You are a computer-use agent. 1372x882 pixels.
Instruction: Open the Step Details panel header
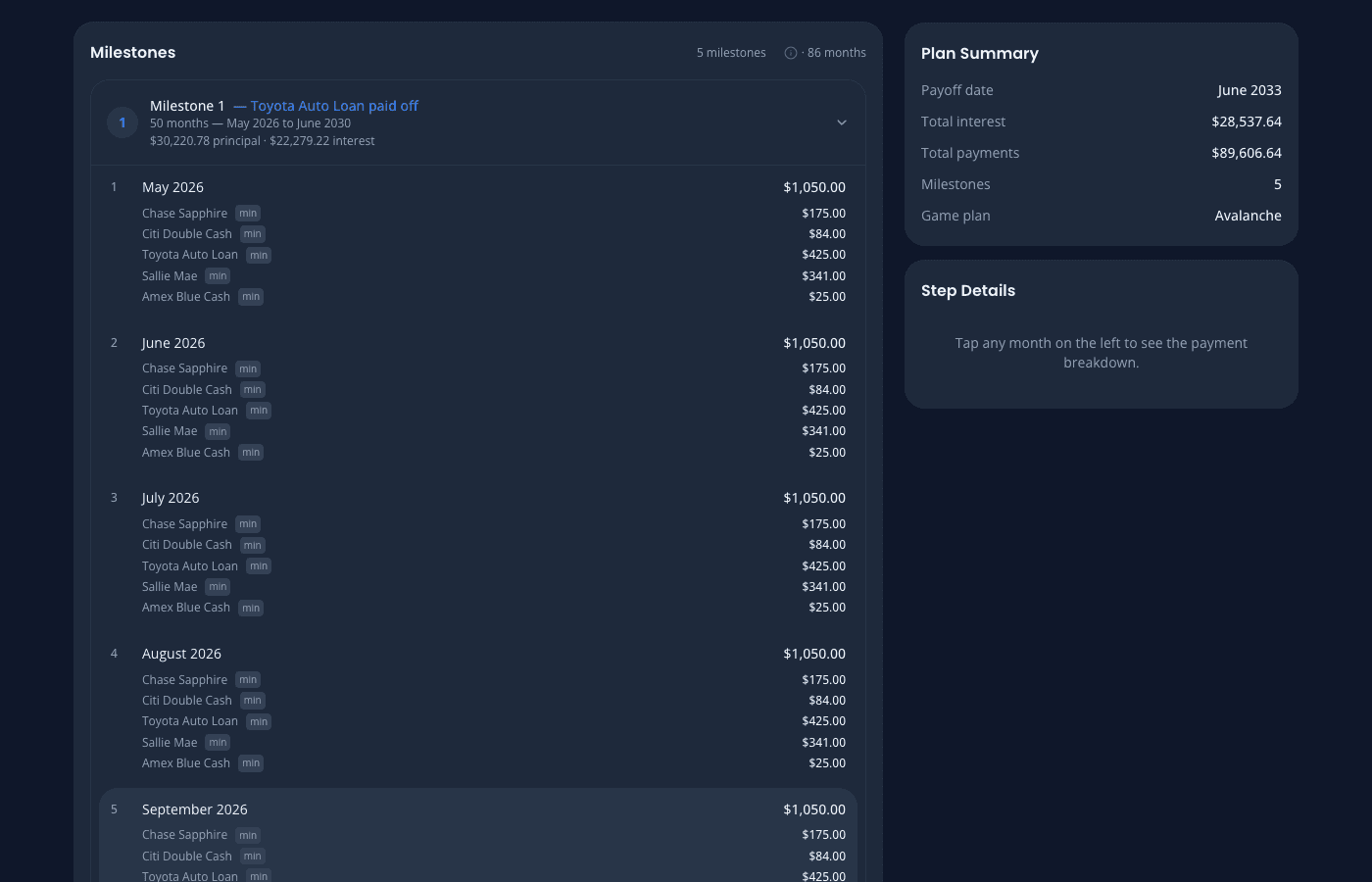(968, 290)
